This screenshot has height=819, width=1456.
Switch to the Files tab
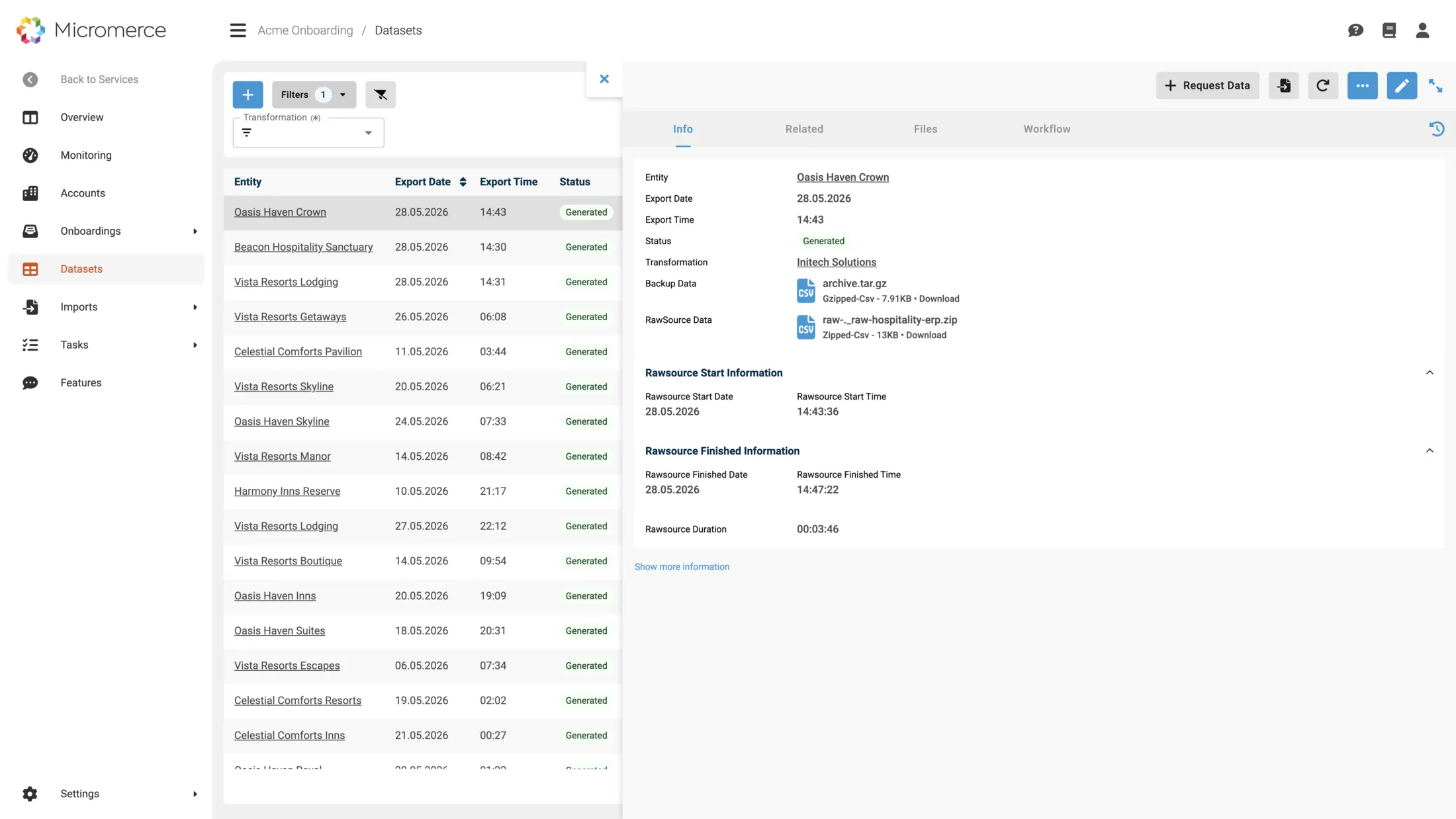pyautogui.click(x=925, y=129)
